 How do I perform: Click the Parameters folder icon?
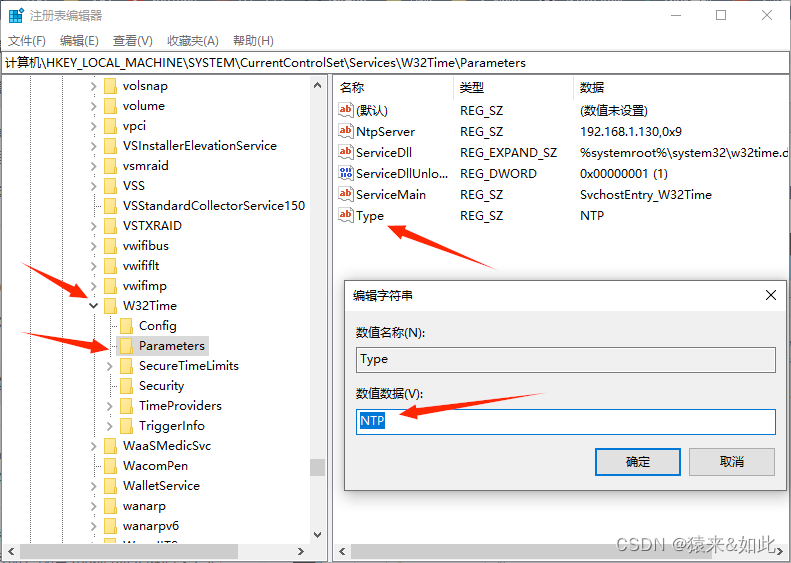[127, 346]
